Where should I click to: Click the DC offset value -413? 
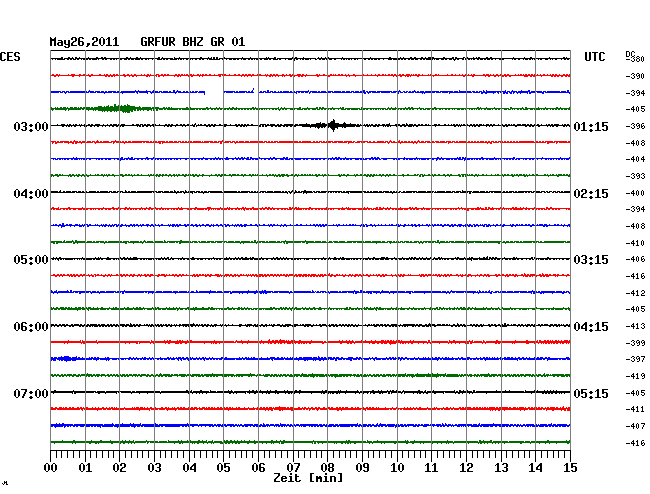635,326
